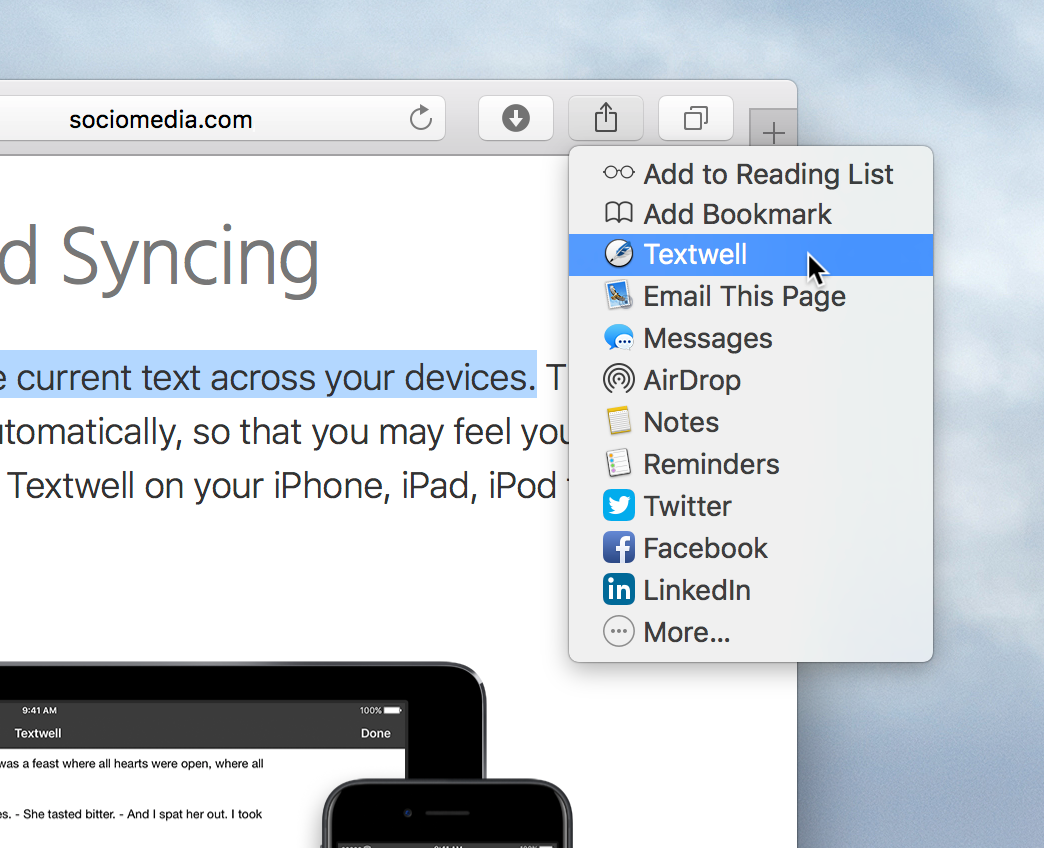Click the Twitter bird icon
The width and height of the screenshot is (1044, 848).
point(619,505)
